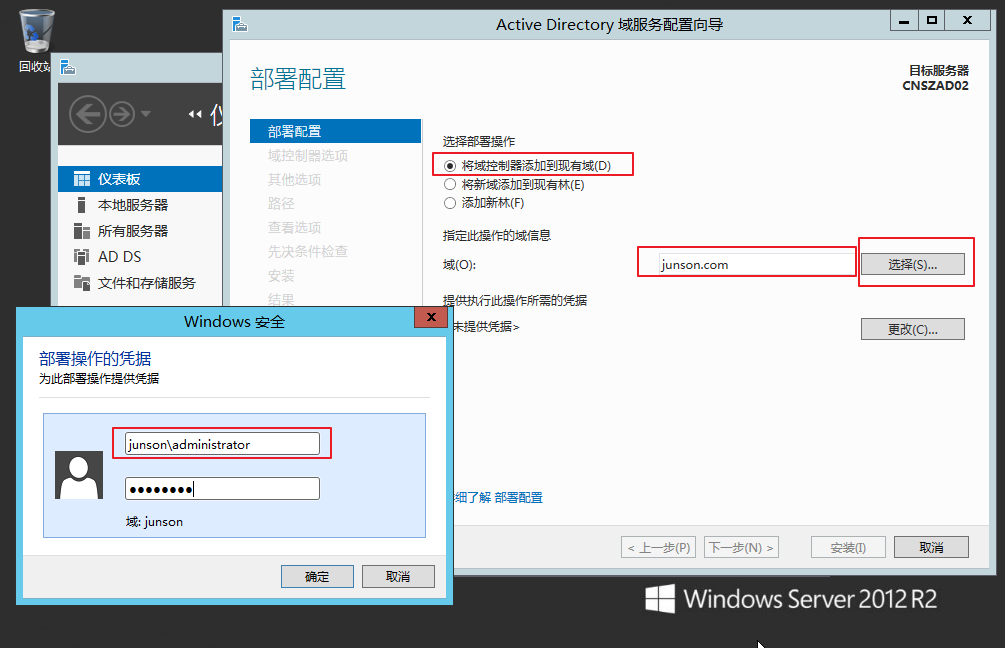1005x648 pixels.
Task: Click the 安装(I) install button
Action: [x=848, y=547]
